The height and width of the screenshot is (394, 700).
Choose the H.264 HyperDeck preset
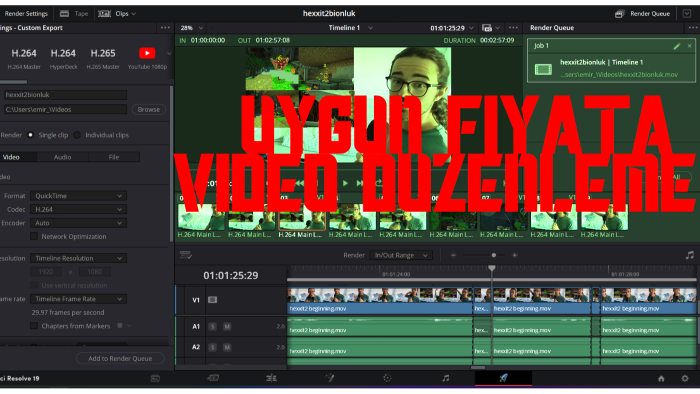click(63, 58)
